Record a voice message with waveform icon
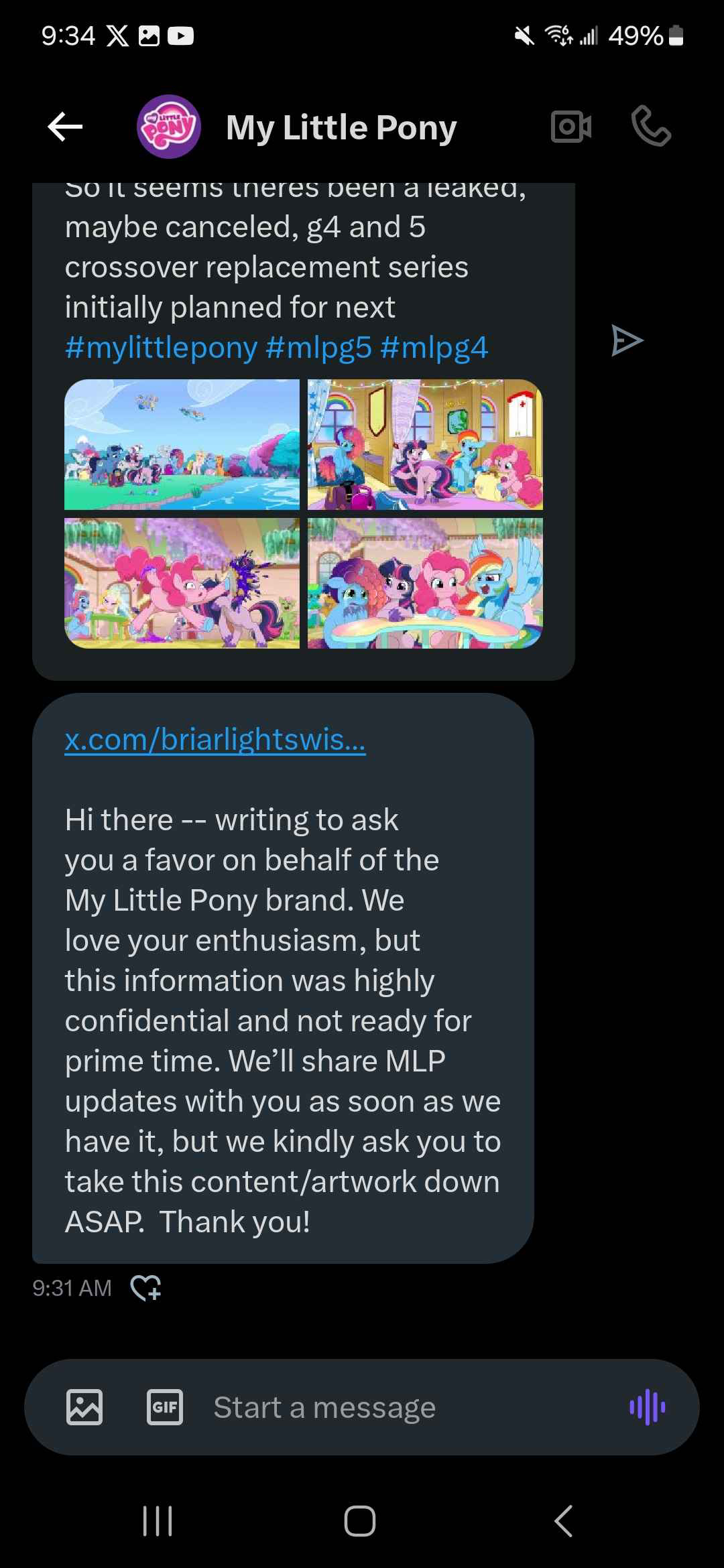 click(648, 1407)
